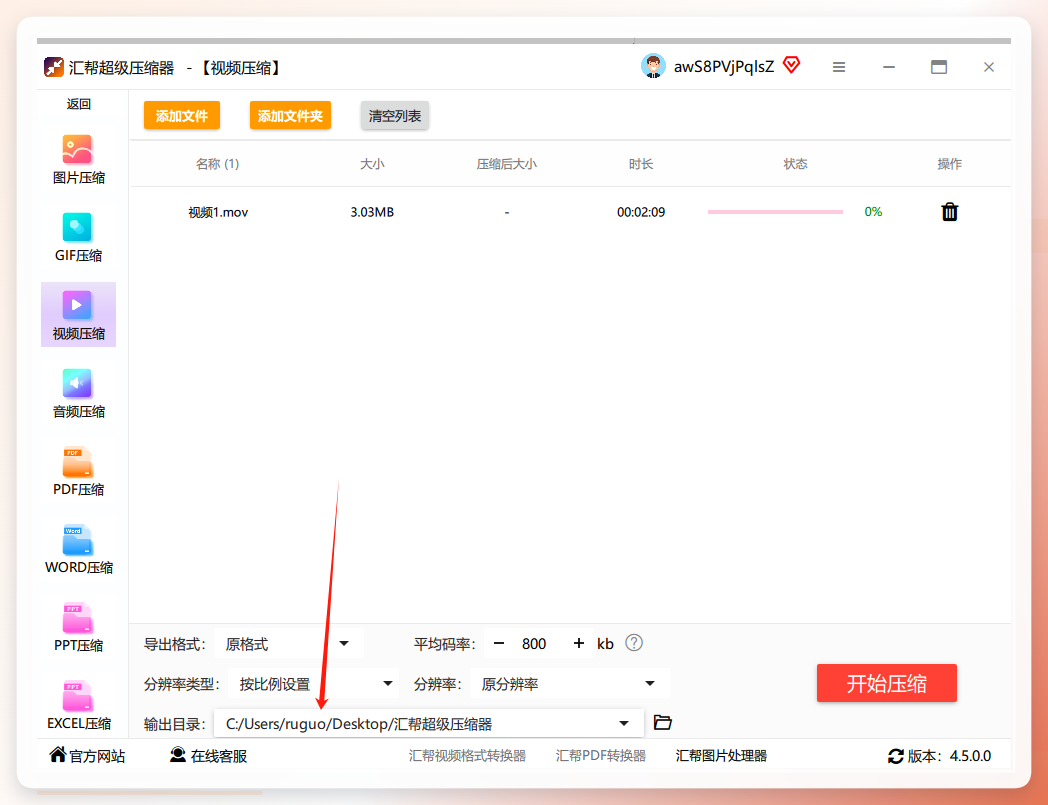Open the PDF压缩 tool

click(78, 471)
